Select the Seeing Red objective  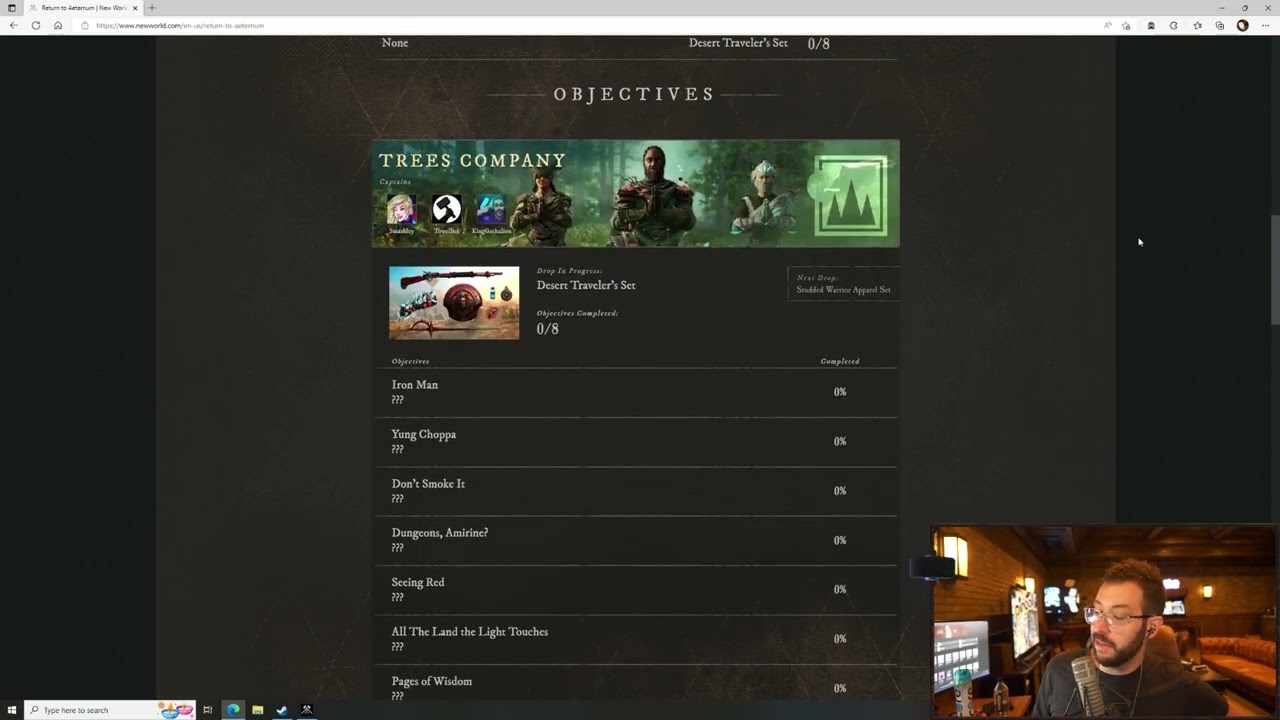pyautogui.click(x=636, y=589)
